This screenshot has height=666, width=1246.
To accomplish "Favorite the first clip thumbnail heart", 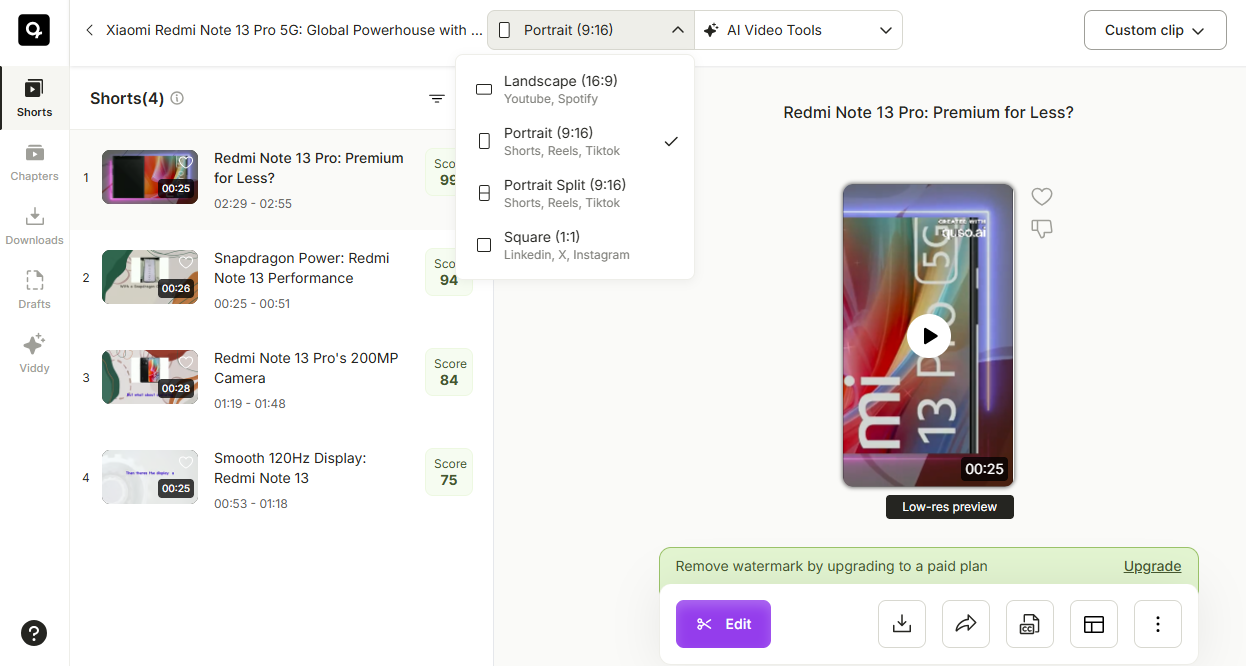I will [185, 162].
